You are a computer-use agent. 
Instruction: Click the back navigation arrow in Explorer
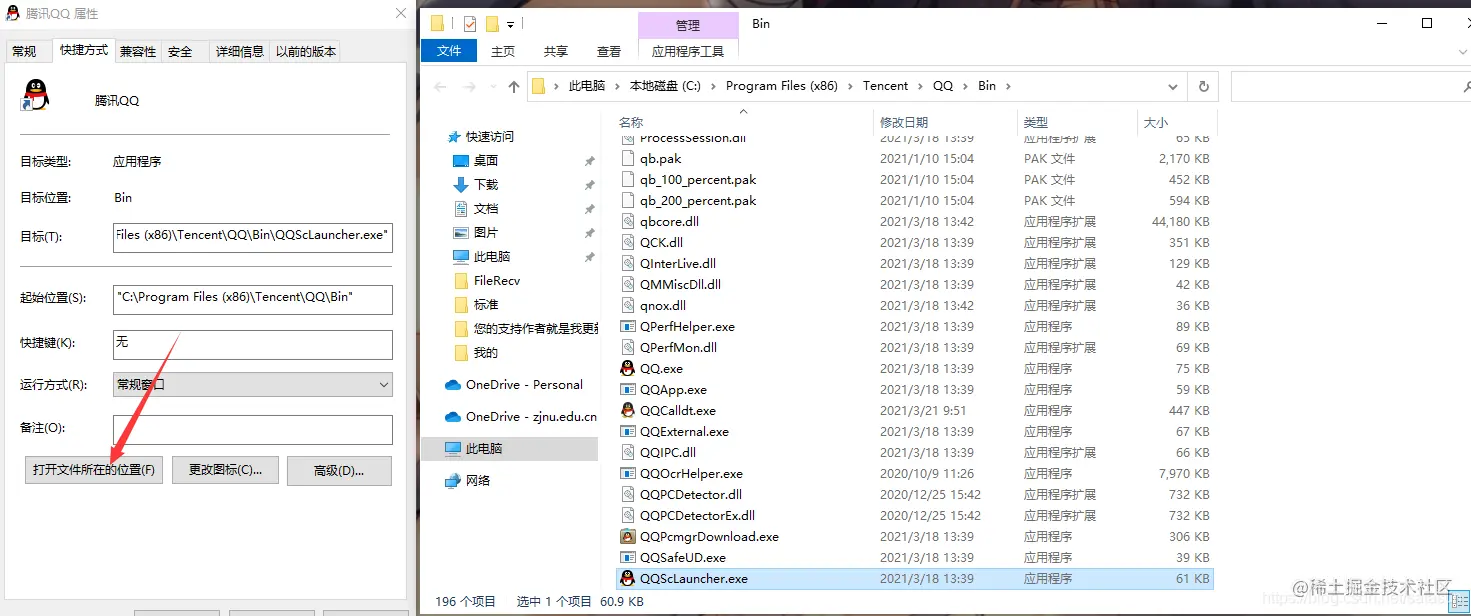tap(440, 86)
